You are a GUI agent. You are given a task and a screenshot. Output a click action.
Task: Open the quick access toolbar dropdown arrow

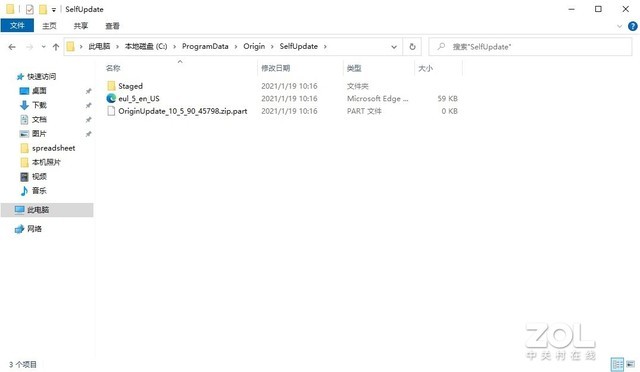pyautogui.click(x=53, y=10)
